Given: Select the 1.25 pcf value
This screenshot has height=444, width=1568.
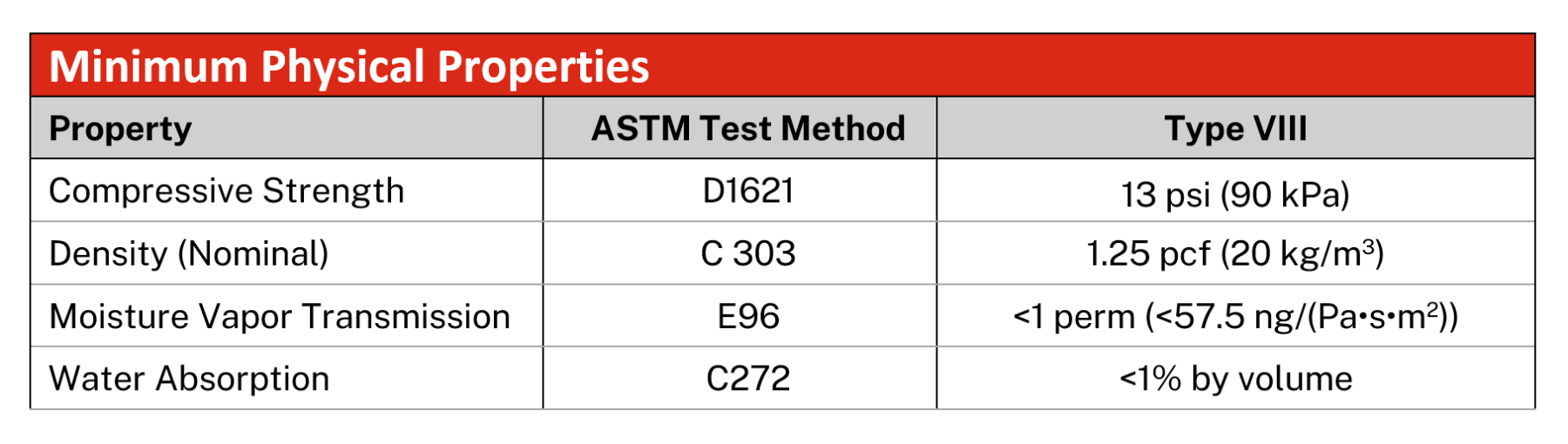Looking at the screenshot, I should (x=1147, y=254).
